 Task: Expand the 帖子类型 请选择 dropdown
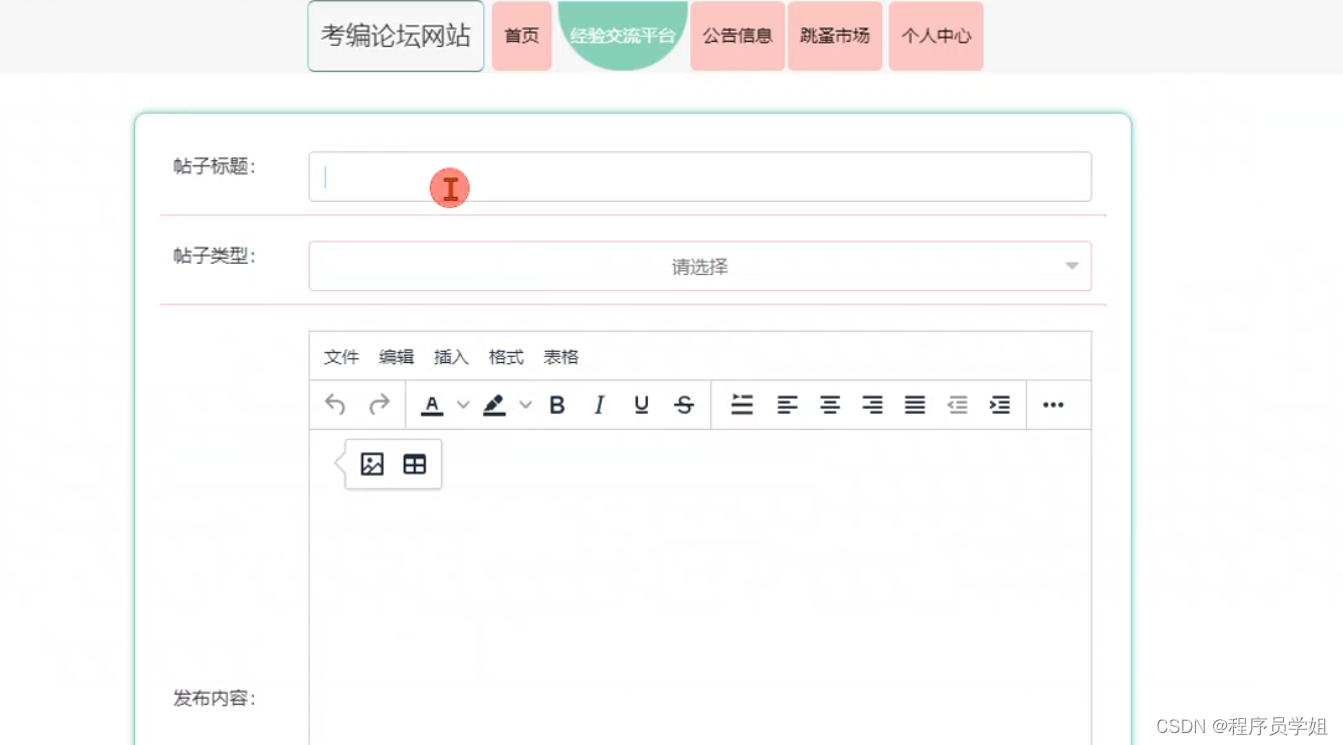700,267
